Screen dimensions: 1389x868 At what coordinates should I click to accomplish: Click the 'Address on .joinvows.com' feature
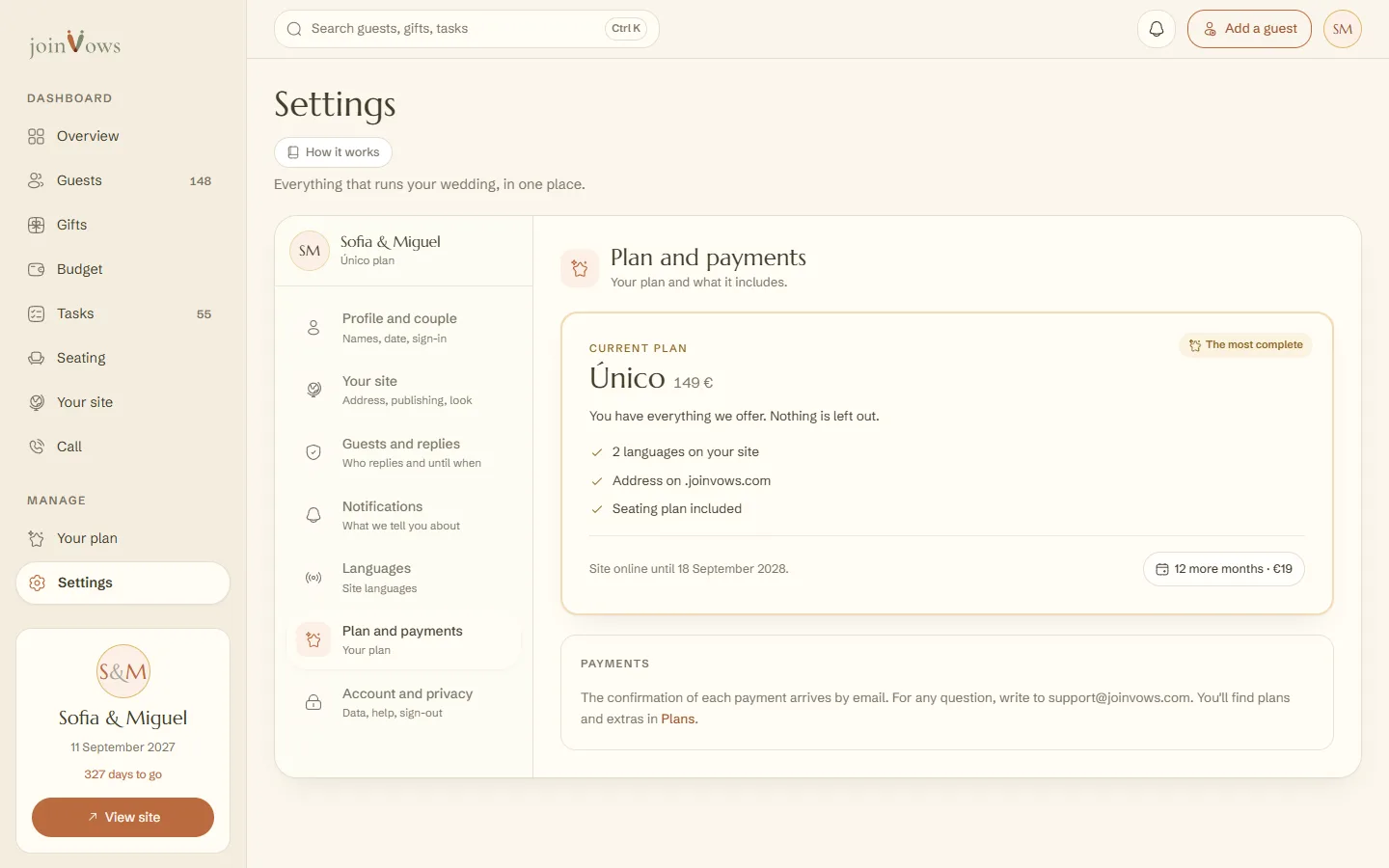(x=692, y=480)
